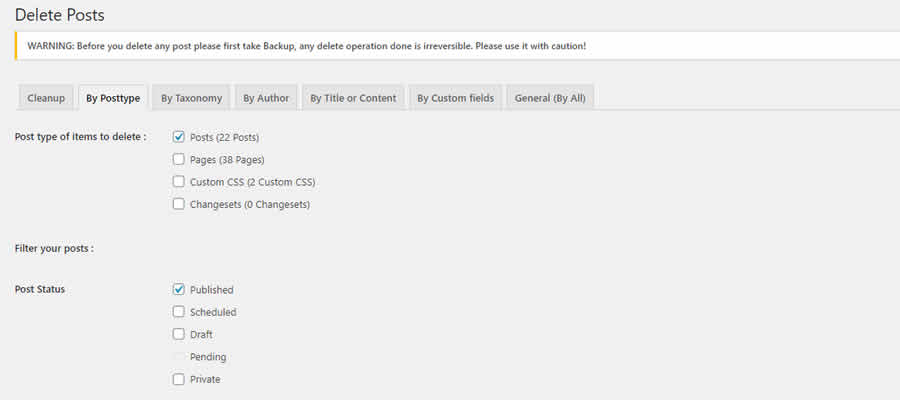The width and height of the screenshot is (900, 400).
Task: Select the Scheduled status checkbox
Action: coord(179,312)
